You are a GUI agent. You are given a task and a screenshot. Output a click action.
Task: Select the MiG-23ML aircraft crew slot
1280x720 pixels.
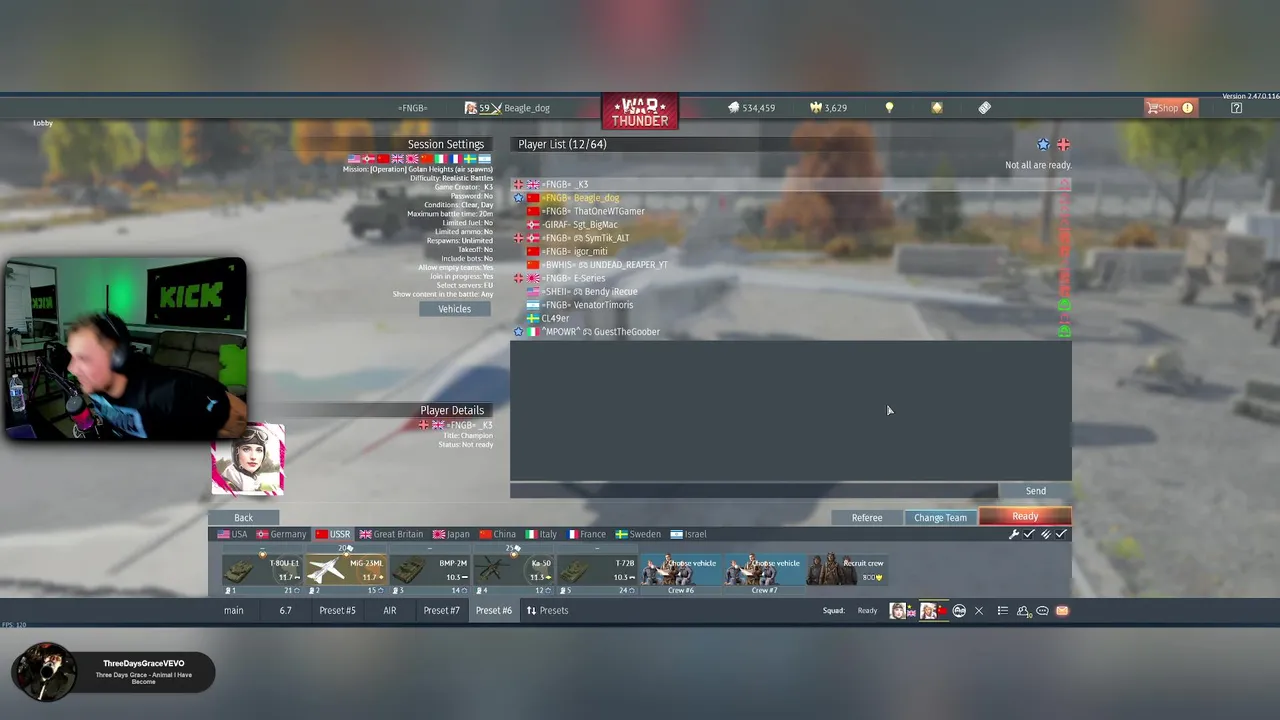(346, 571)
